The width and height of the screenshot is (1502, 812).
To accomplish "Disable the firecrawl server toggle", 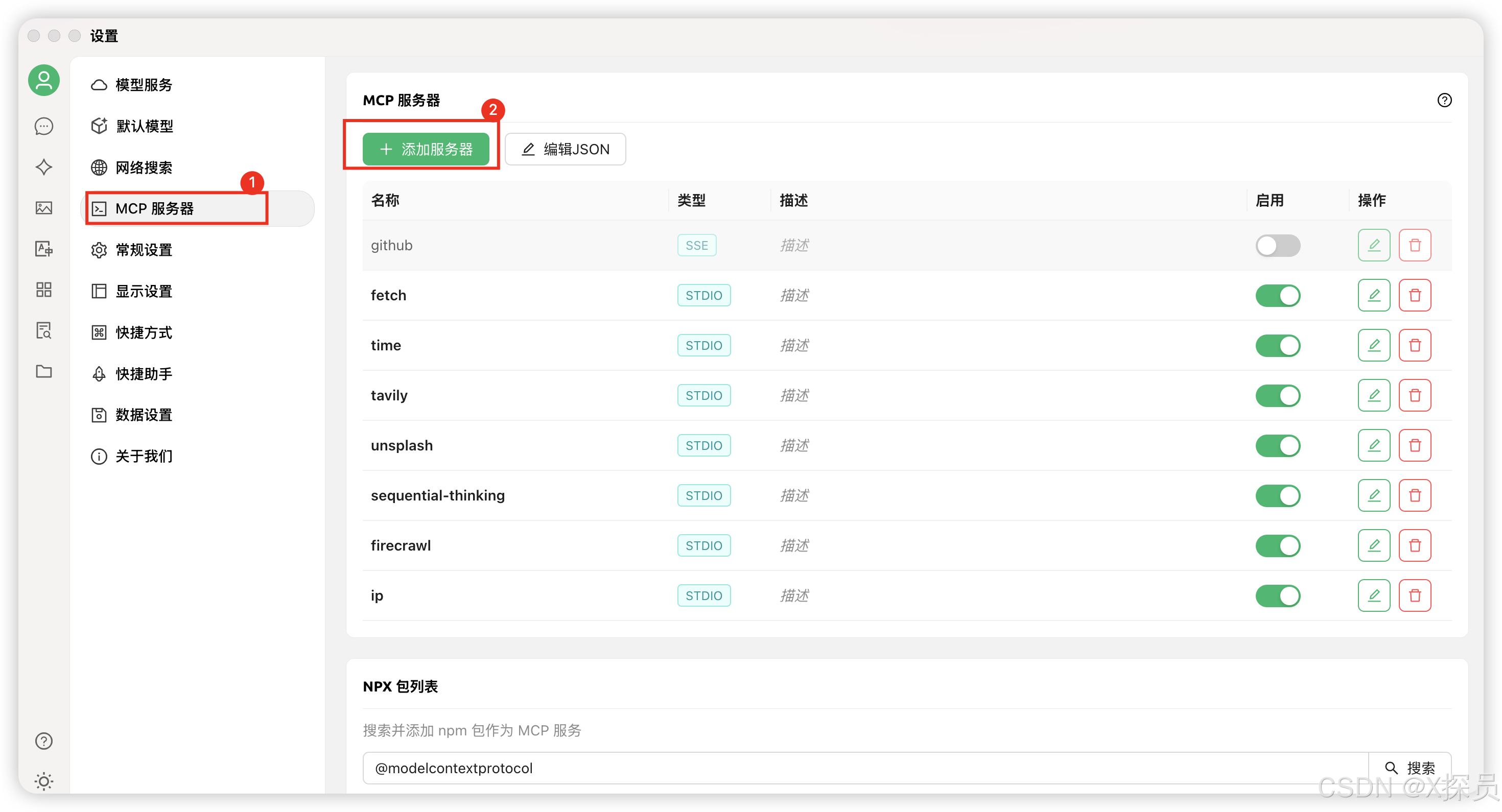I will click(x=1278, y=545).
